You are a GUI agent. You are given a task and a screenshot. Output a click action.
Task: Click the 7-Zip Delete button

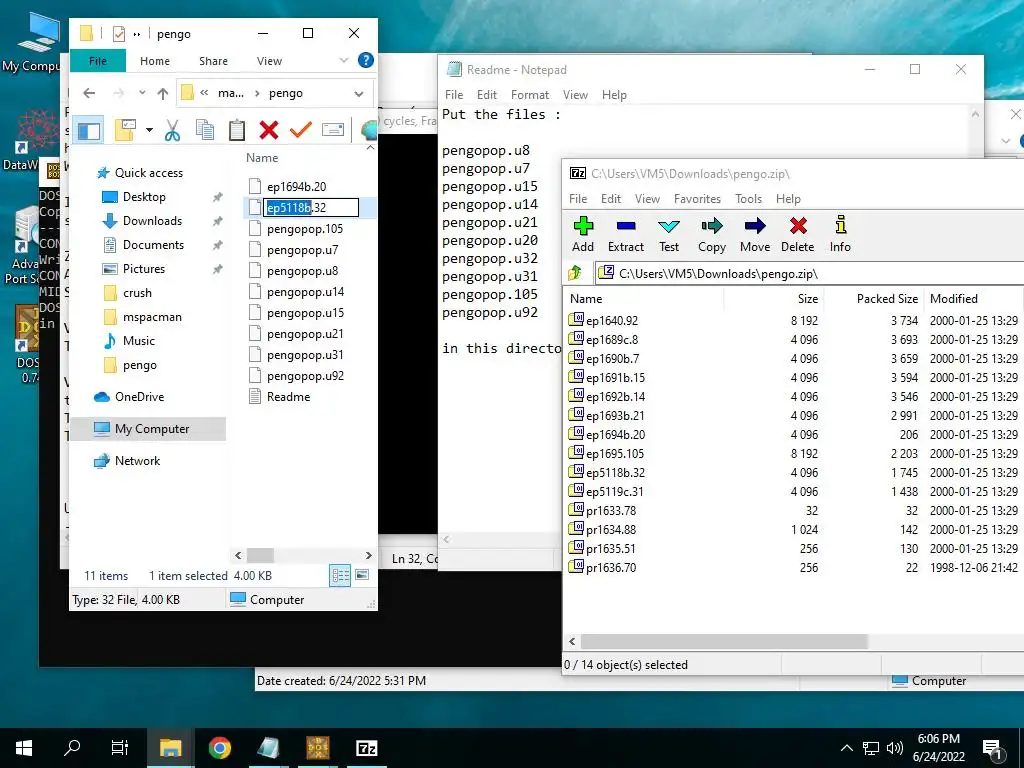[x=797, y=234]
